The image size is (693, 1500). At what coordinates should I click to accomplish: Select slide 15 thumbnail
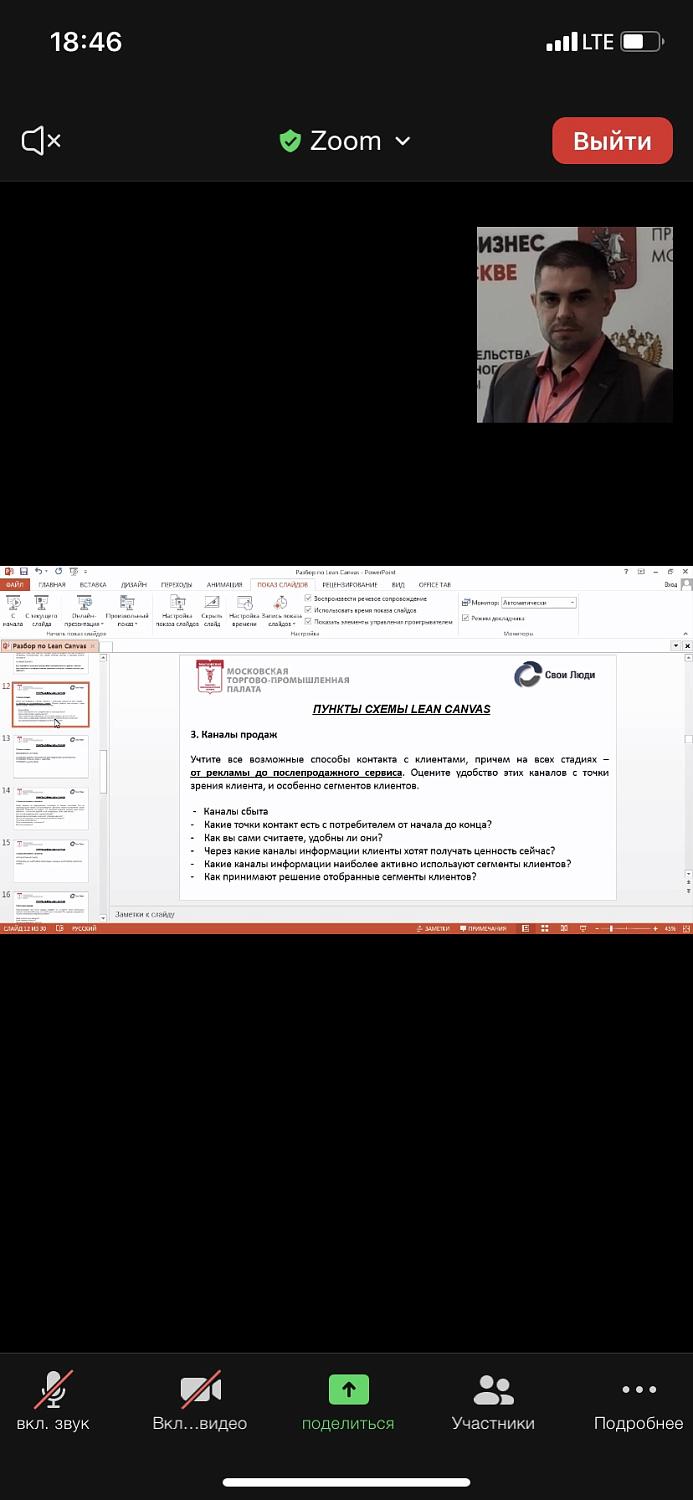[x=50, y=861]
